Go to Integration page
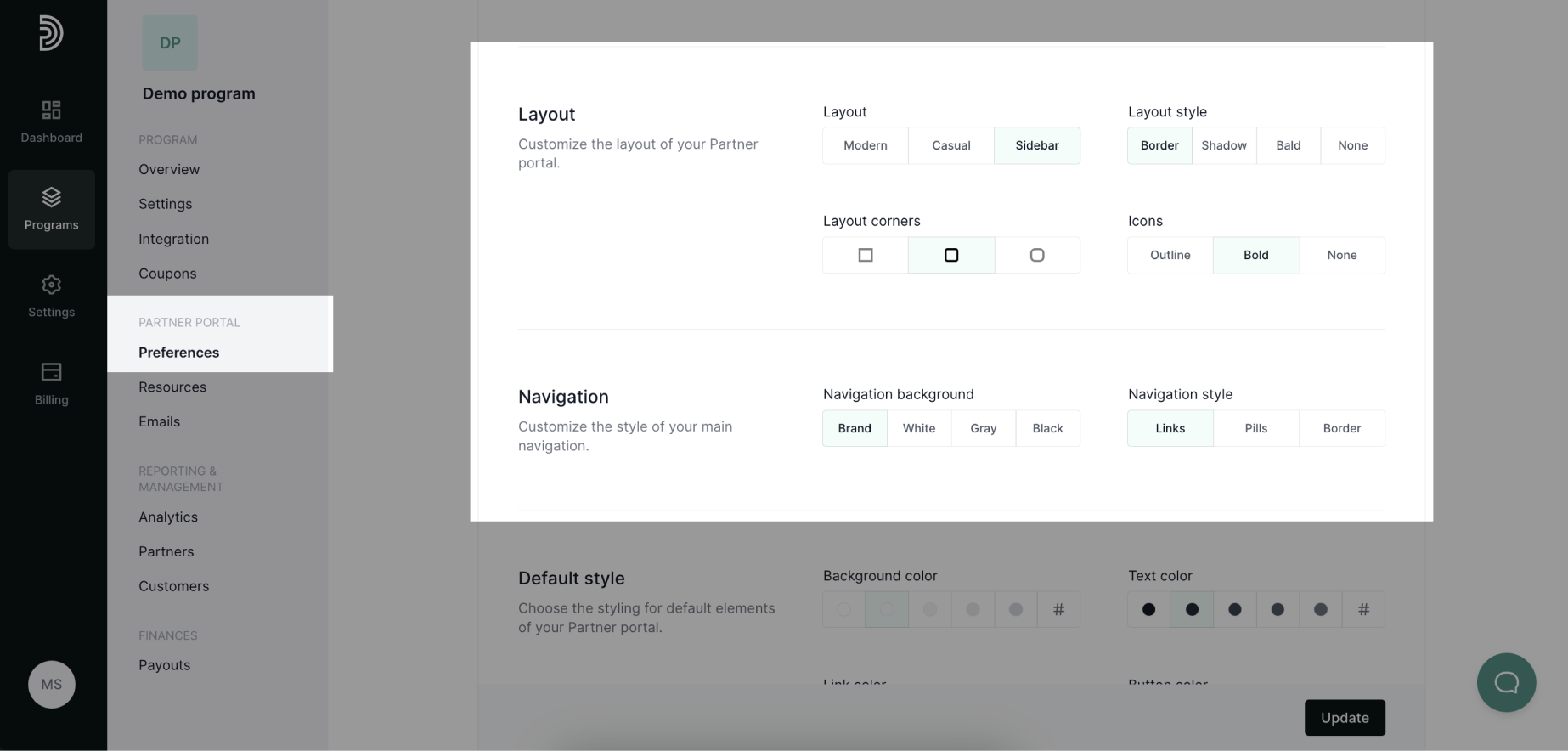 [173, 239]
